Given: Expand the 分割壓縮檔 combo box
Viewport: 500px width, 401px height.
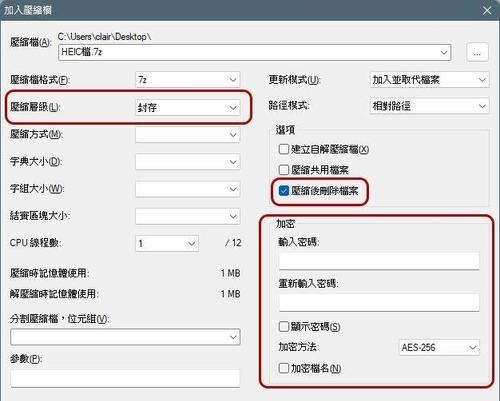Looking at the screenshot, I should [x=125, y=337].
